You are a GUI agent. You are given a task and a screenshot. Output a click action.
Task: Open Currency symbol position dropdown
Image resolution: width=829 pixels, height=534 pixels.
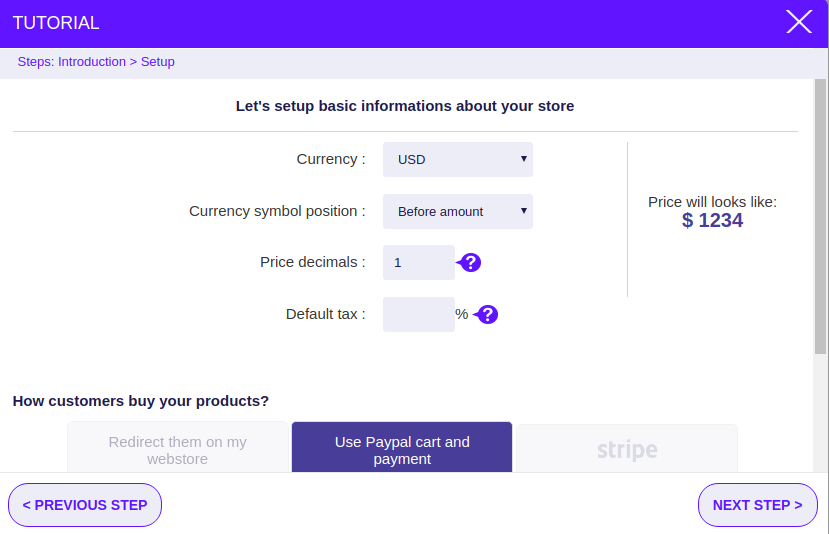[x=457, y=211]
